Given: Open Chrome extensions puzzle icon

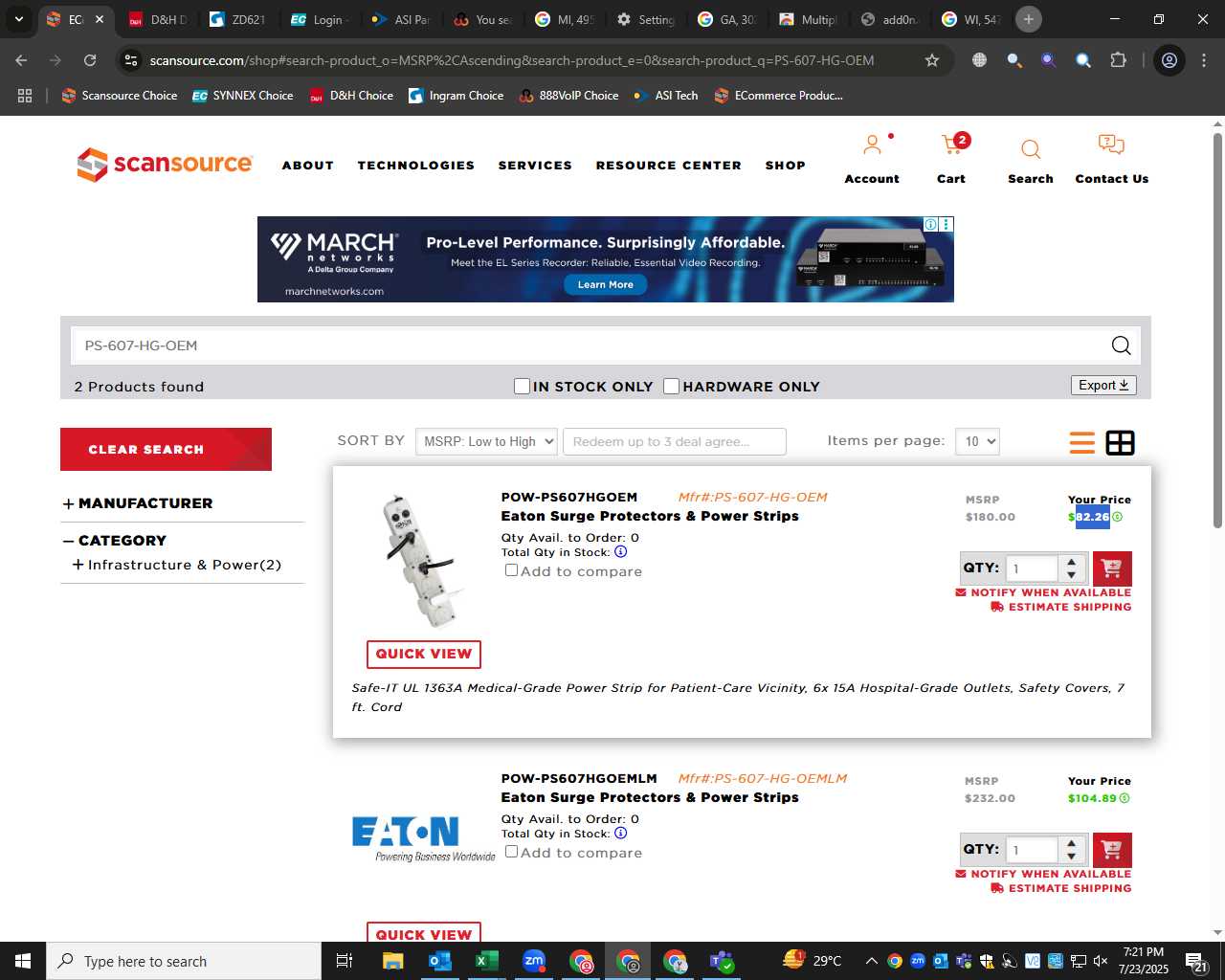Looking at the screenshot, I should [x=1118, y=60].
